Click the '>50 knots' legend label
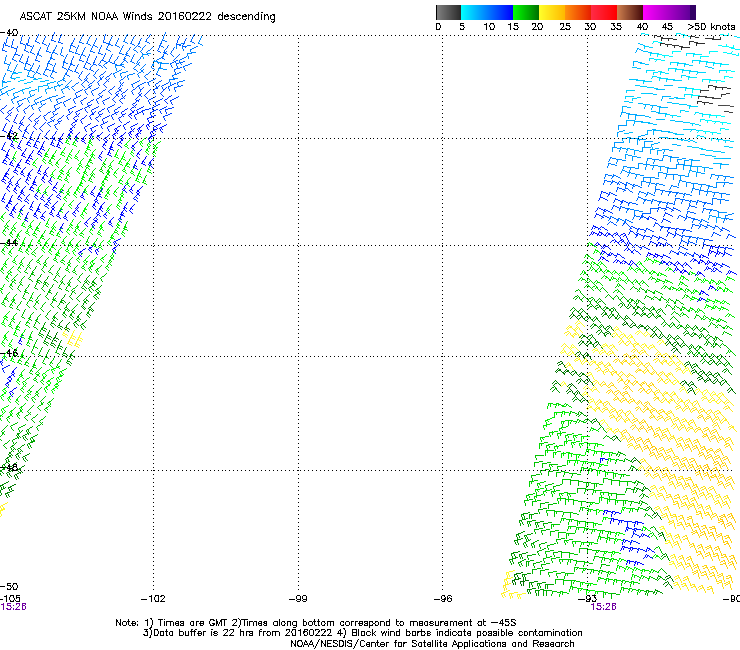 click(x=711, y=27)
